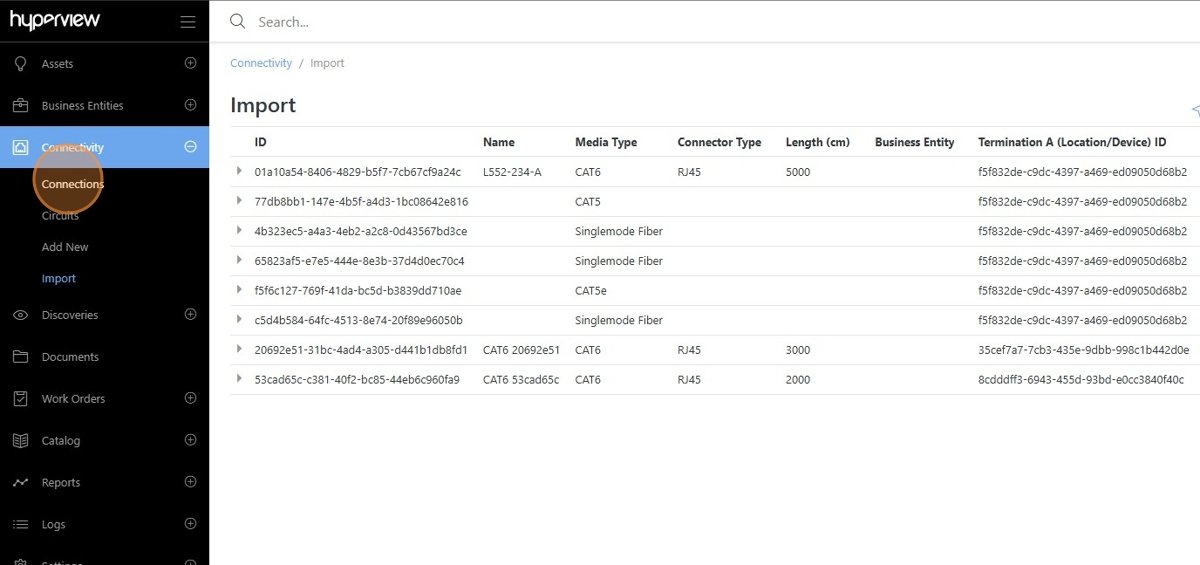Sort by the Business Entity column header
This screenshot has height=565, width=1200.
[915, 142]
